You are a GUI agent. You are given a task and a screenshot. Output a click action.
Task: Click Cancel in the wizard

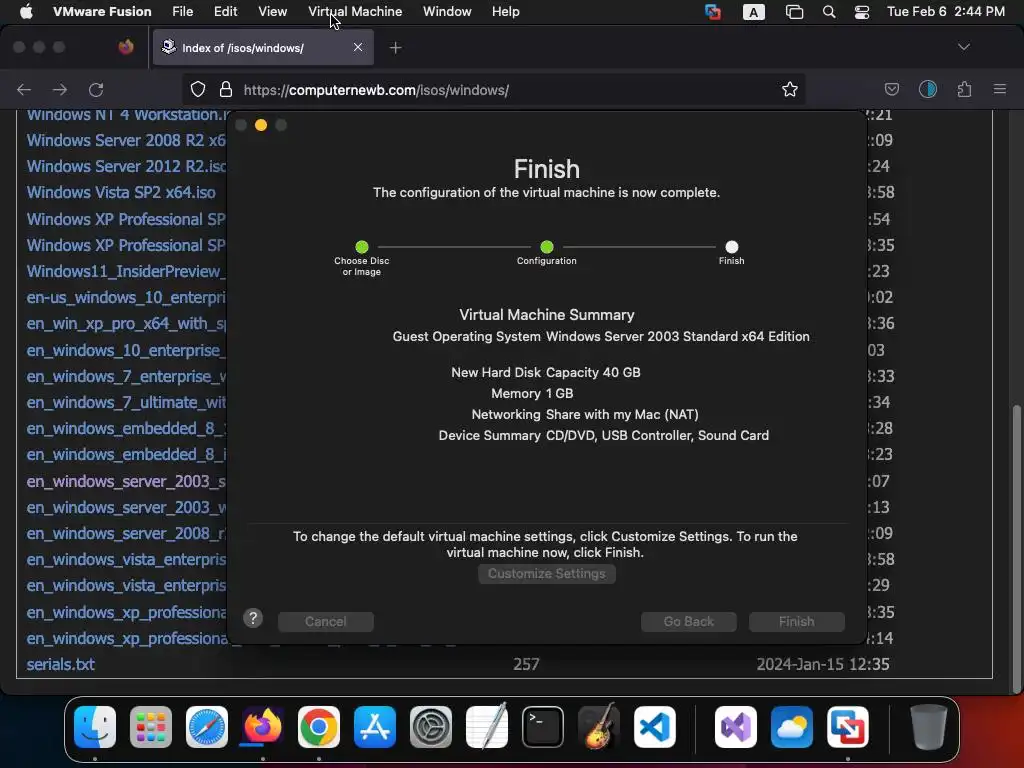click(x=326, y=622)
